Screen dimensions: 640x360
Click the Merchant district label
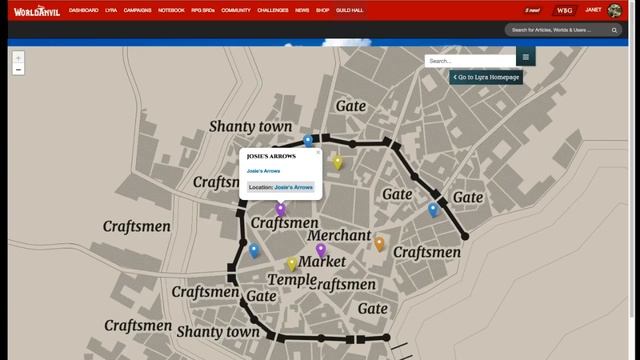pyautogui.click(x=339, y=236)
